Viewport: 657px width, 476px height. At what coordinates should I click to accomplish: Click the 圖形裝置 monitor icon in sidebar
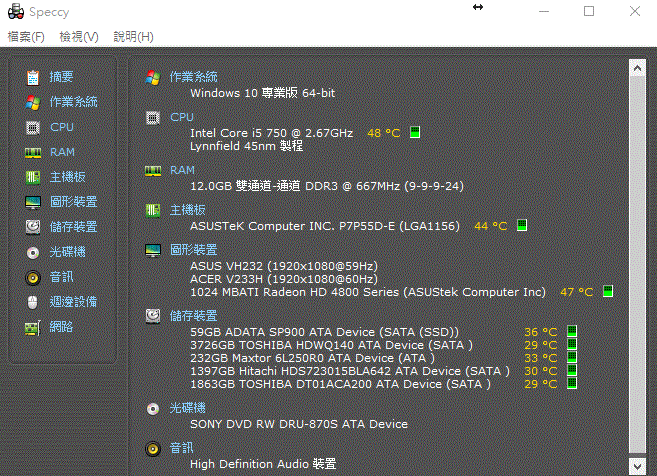[x=33, y=202]
